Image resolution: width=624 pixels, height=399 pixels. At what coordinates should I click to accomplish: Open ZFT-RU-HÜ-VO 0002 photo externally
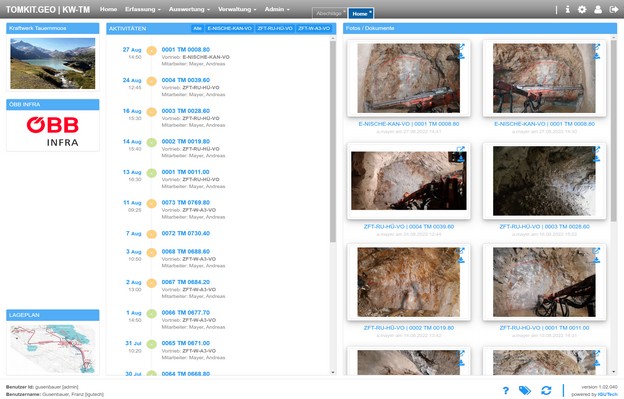point(461,251)
